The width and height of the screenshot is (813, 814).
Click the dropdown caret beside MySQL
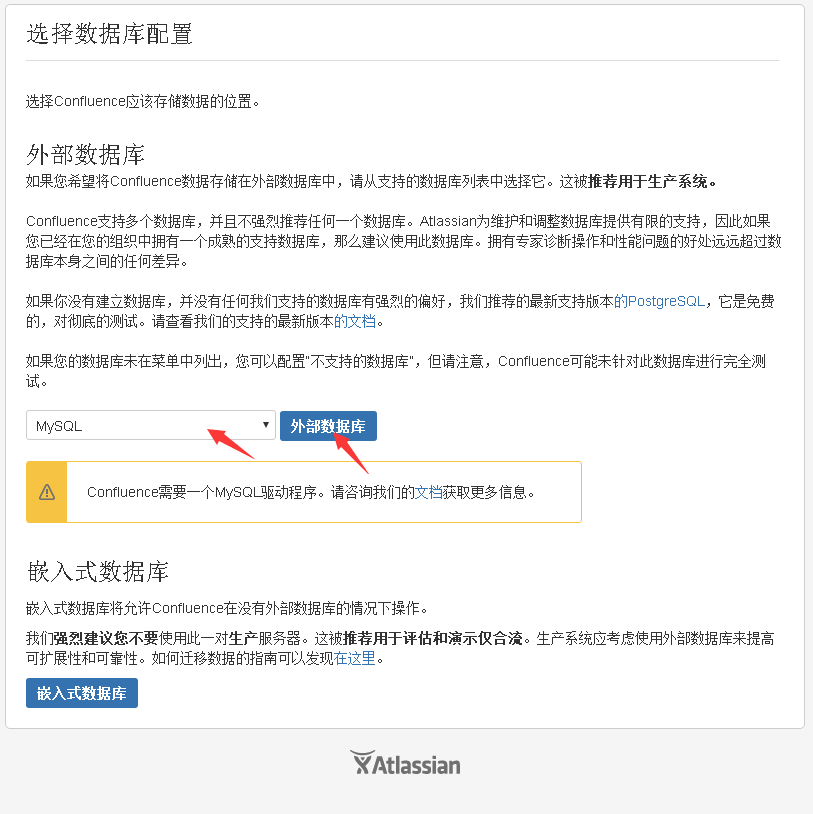pos(266,425)
